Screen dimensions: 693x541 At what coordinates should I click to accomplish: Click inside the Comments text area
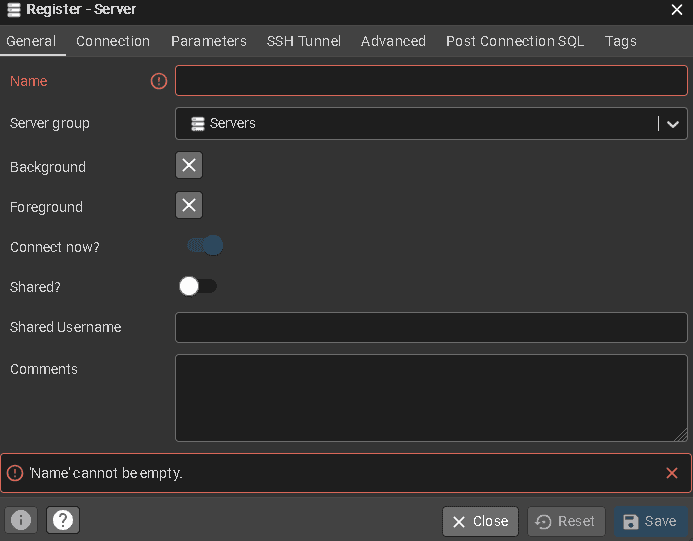pos(431,397)
